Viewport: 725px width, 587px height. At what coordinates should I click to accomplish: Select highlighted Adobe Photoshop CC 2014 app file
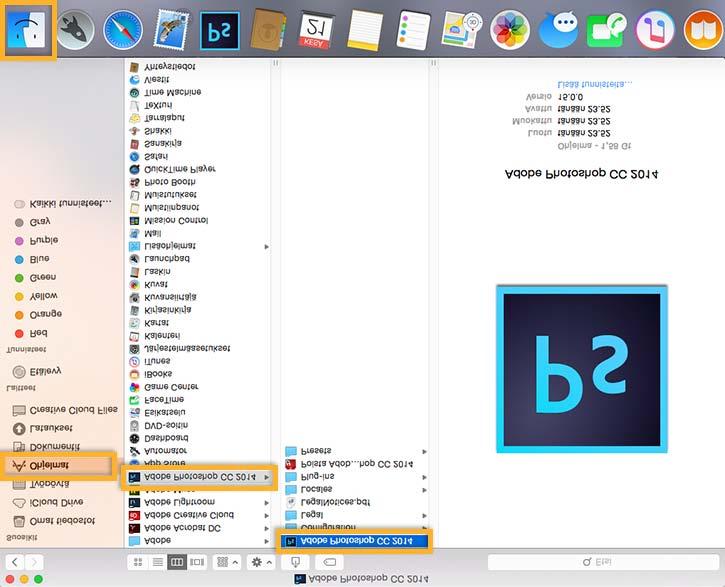click(354, 541)
